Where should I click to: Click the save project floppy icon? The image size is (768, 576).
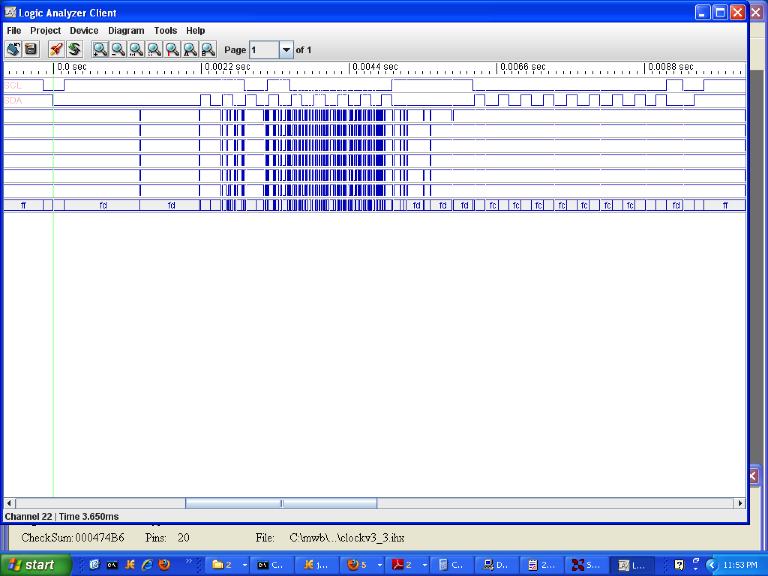(x=31, y=49)
